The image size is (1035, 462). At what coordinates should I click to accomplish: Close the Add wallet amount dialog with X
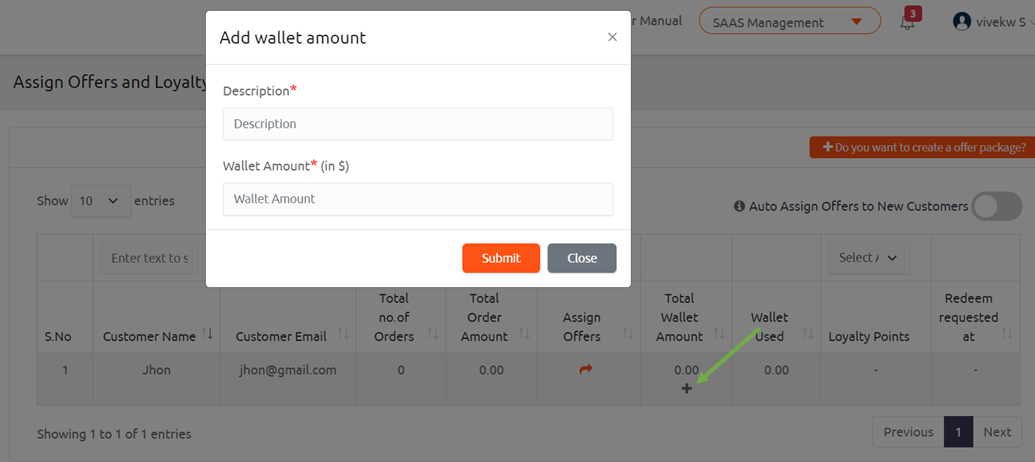pos(612,38)
